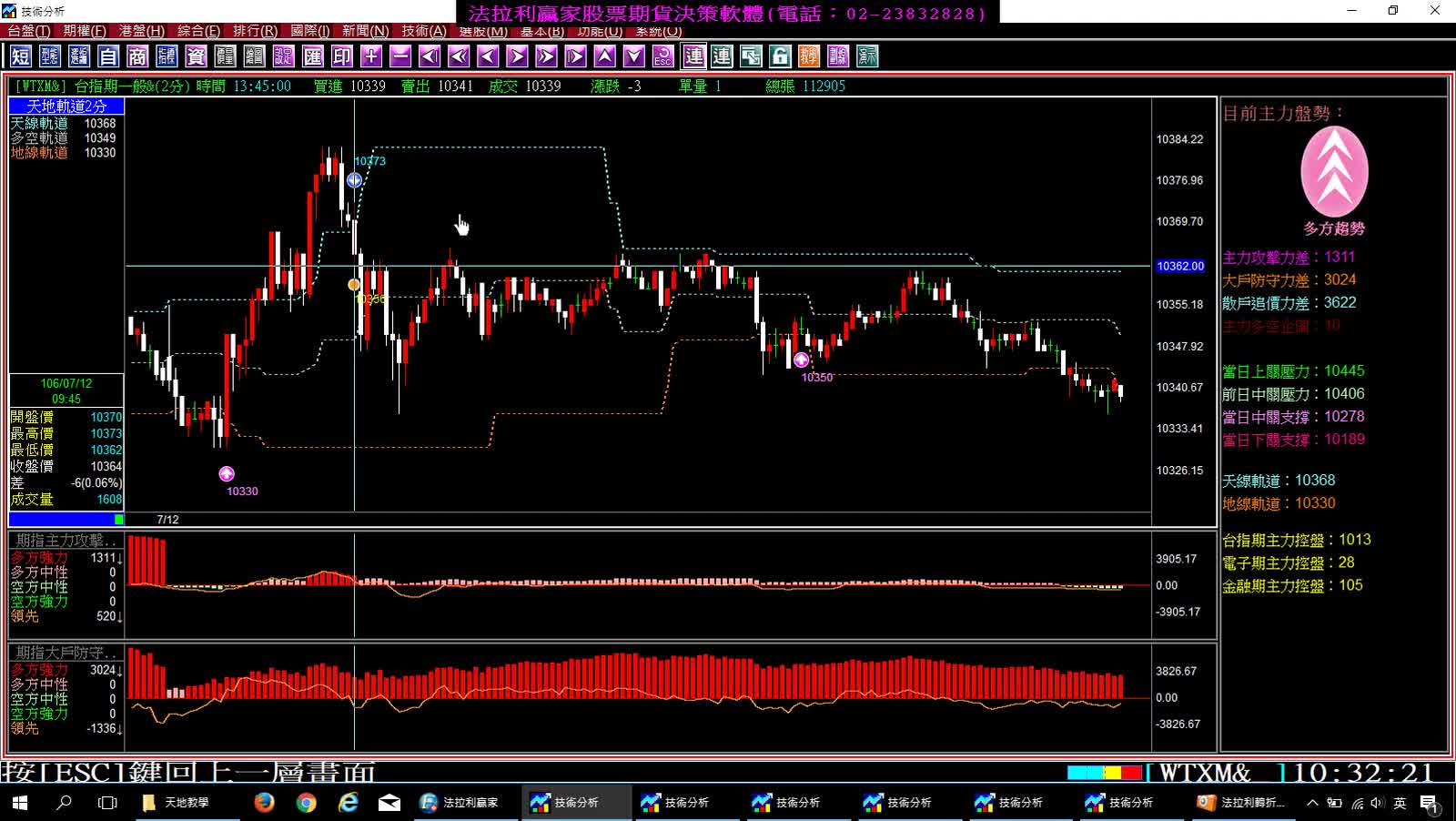This screenshot has width=1456, height=821.
Task: Click the minus zoom-out toolbar icon
Action: [x=400, y=56]
